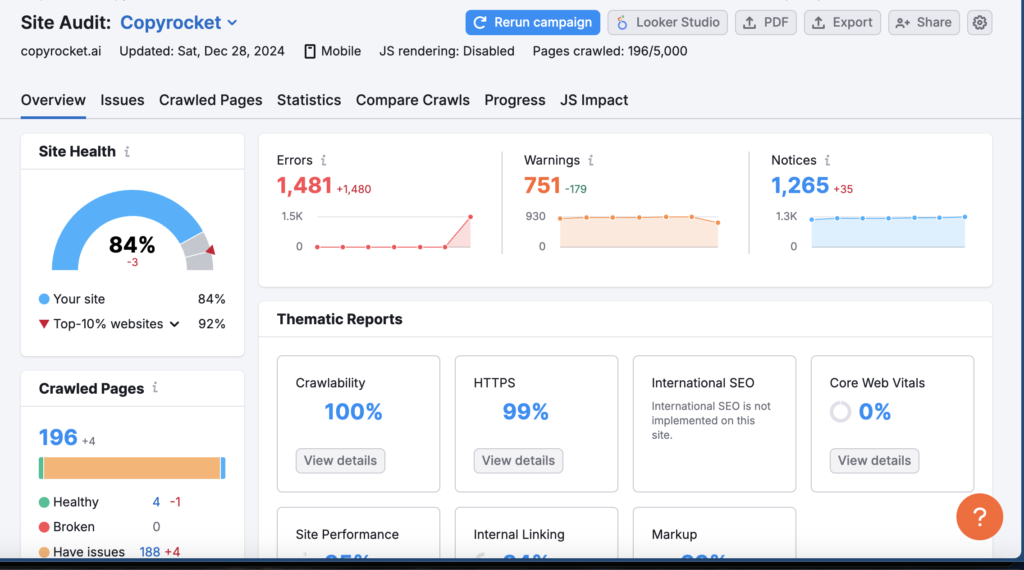This screenshot has height=570, width=1024.
Task: Click the orange help question mark button
Action: [x=979, y=517]
